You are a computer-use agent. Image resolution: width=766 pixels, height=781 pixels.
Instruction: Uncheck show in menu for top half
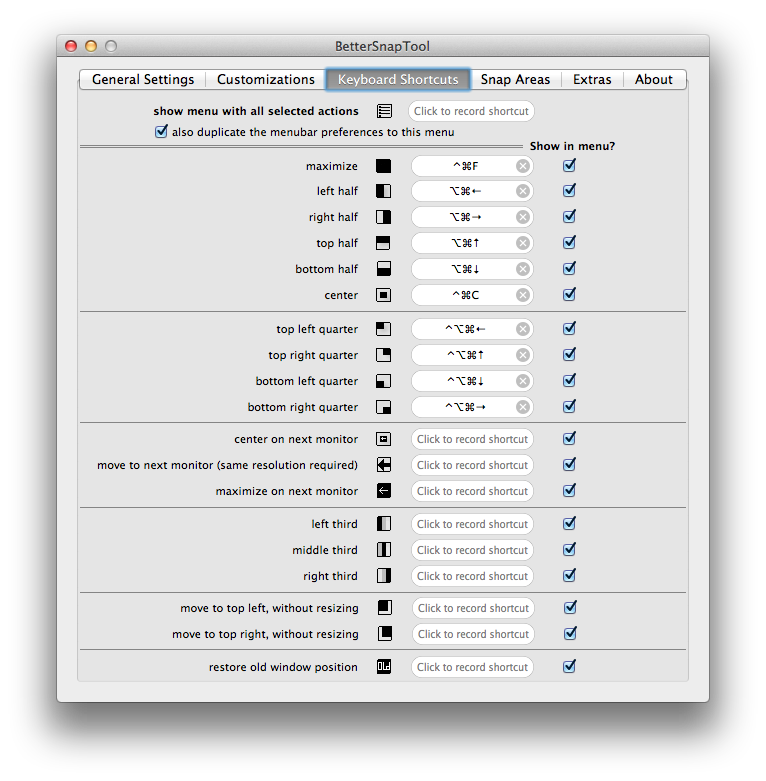(x=569, y=243)
